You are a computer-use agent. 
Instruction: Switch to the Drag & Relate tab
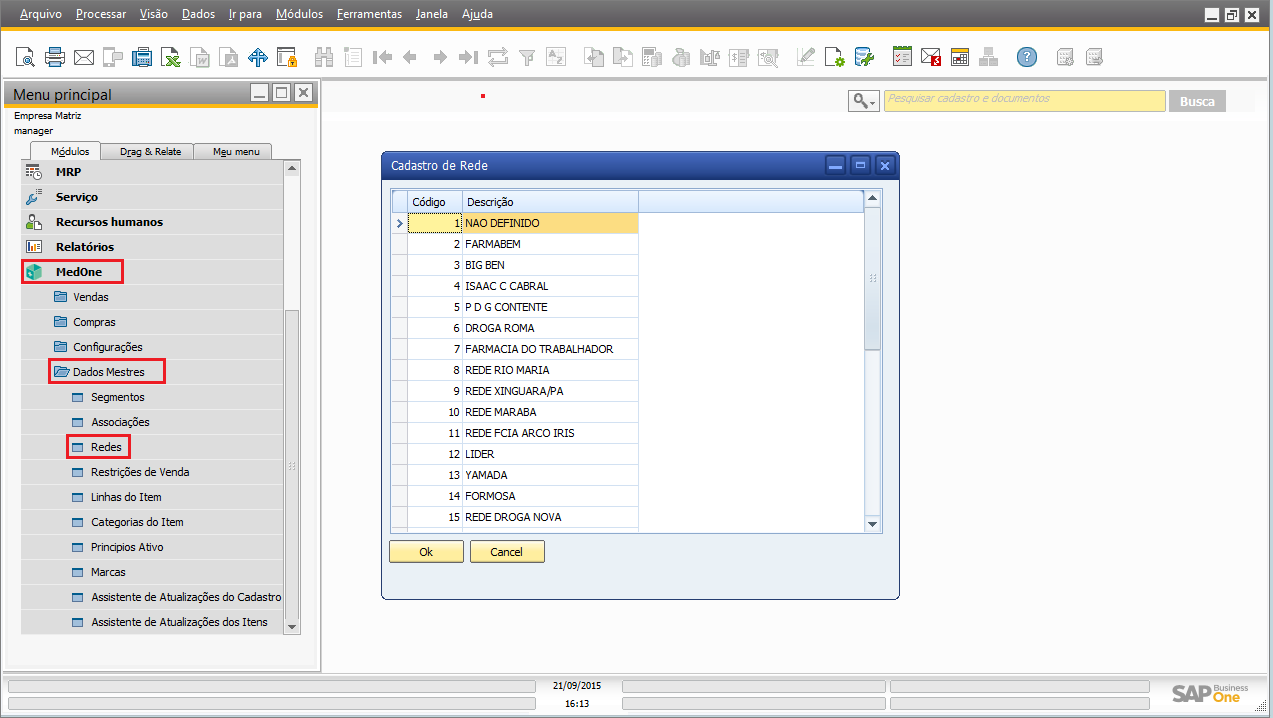click(x=150, y=152)
